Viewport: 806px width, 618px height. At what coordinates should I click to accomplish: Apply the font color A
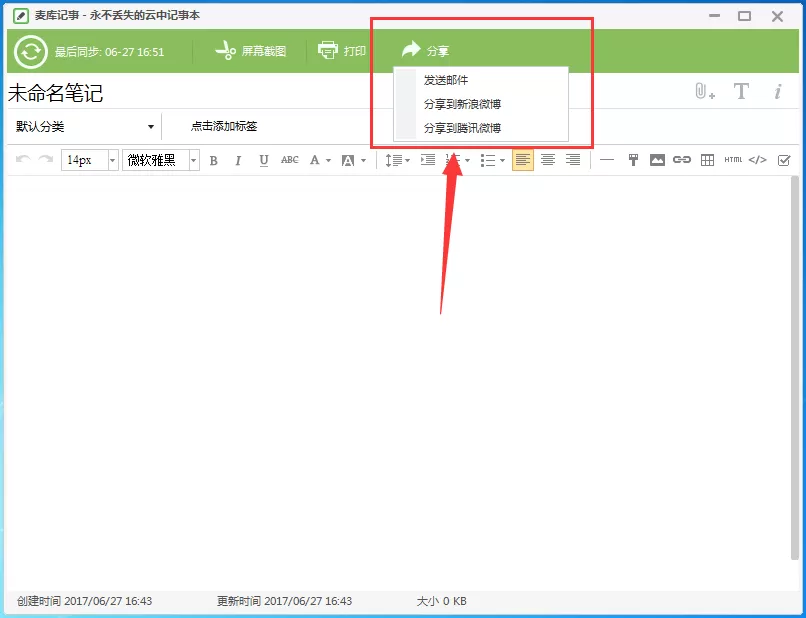(x=315, y=160)
